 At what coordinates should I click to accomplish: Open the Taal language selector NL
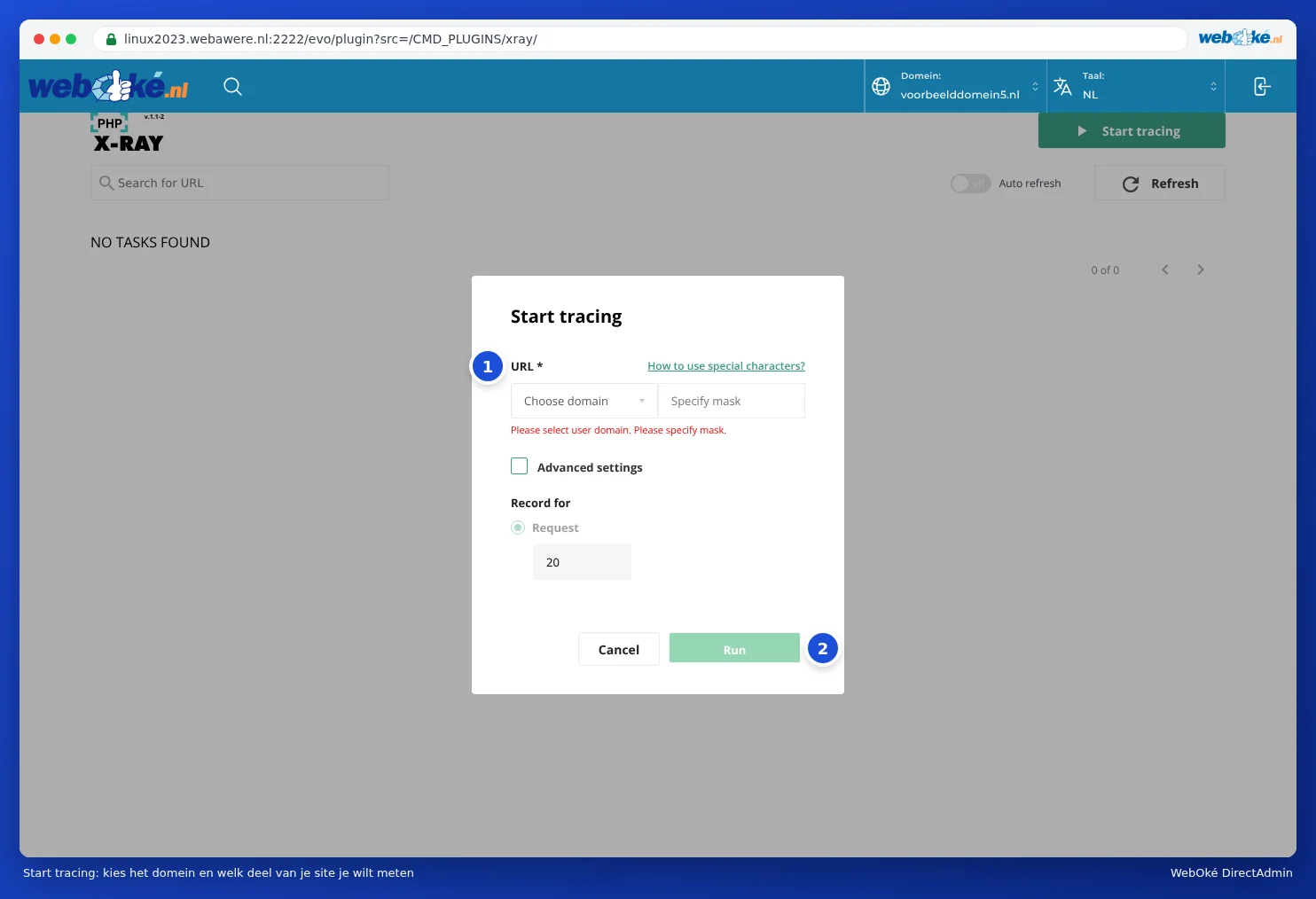tap(1136, 86)
